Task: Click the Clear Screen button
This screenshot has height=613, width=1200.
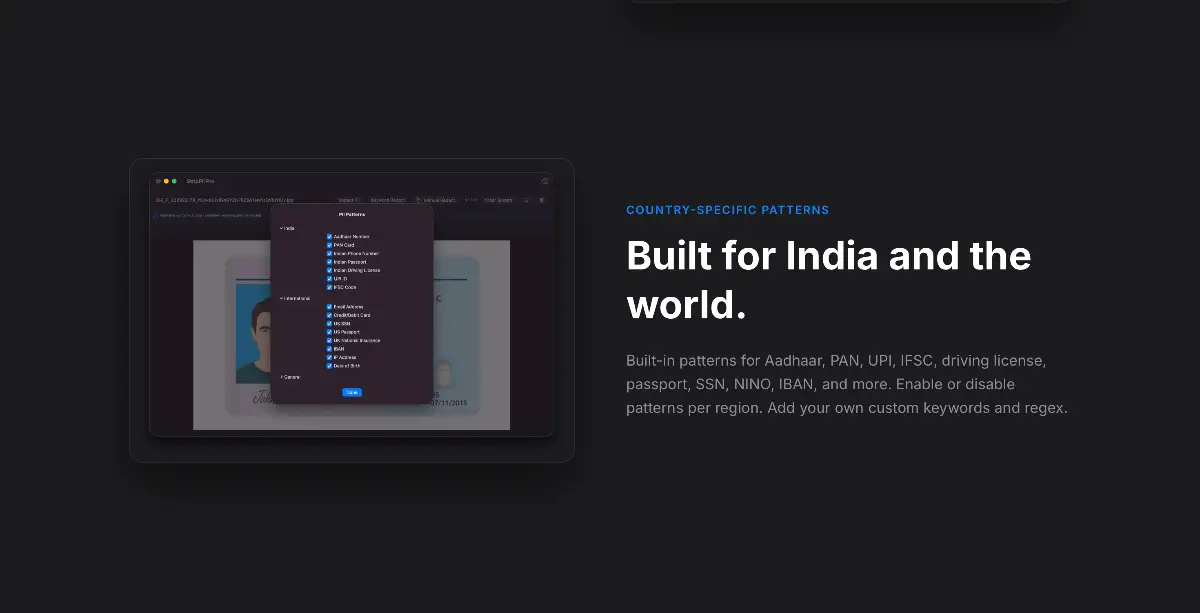Action: [x=498, y=200]
